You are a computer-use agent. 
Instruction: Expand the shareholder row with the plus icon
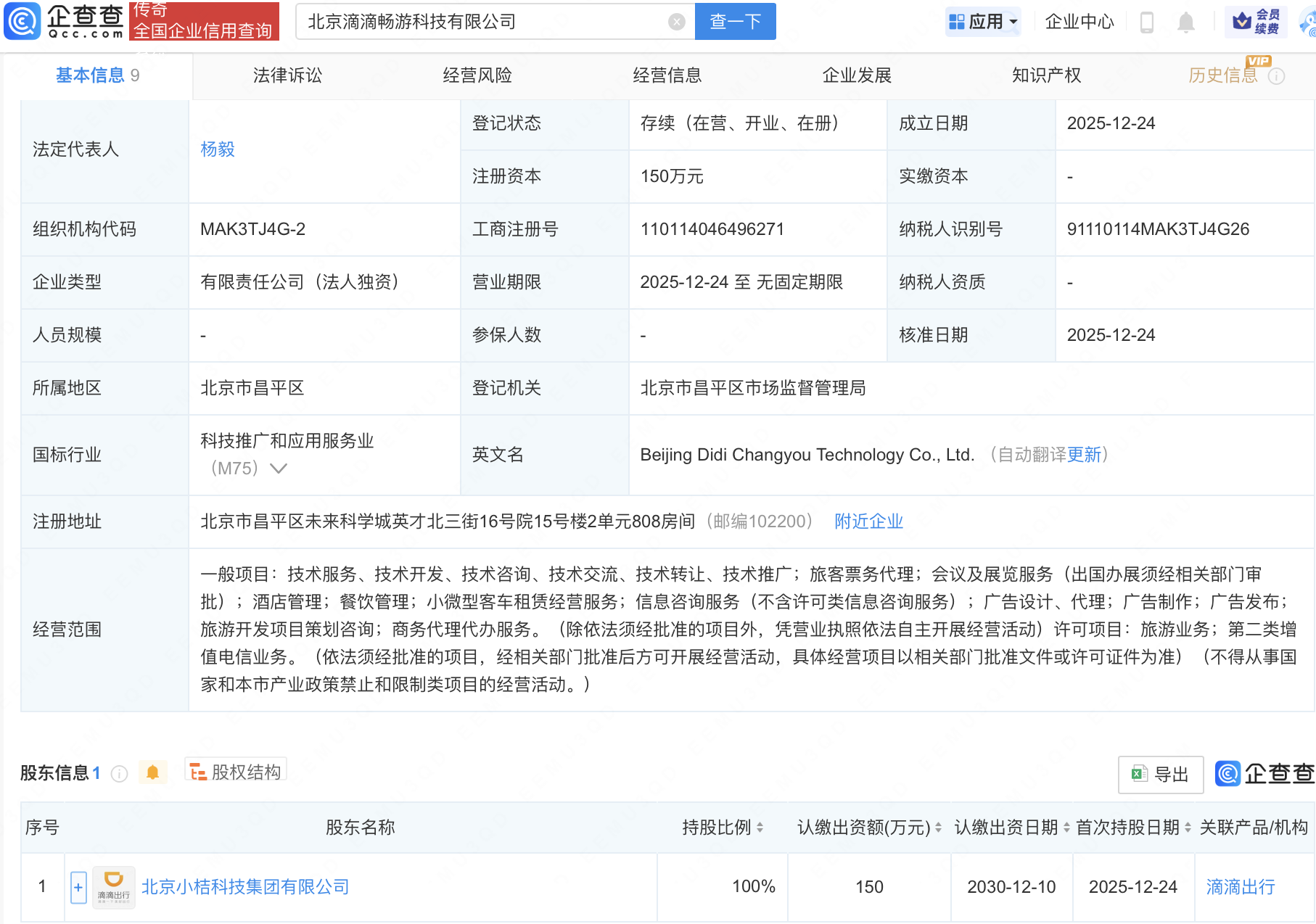pyautogui.click(x=78, y=887)
